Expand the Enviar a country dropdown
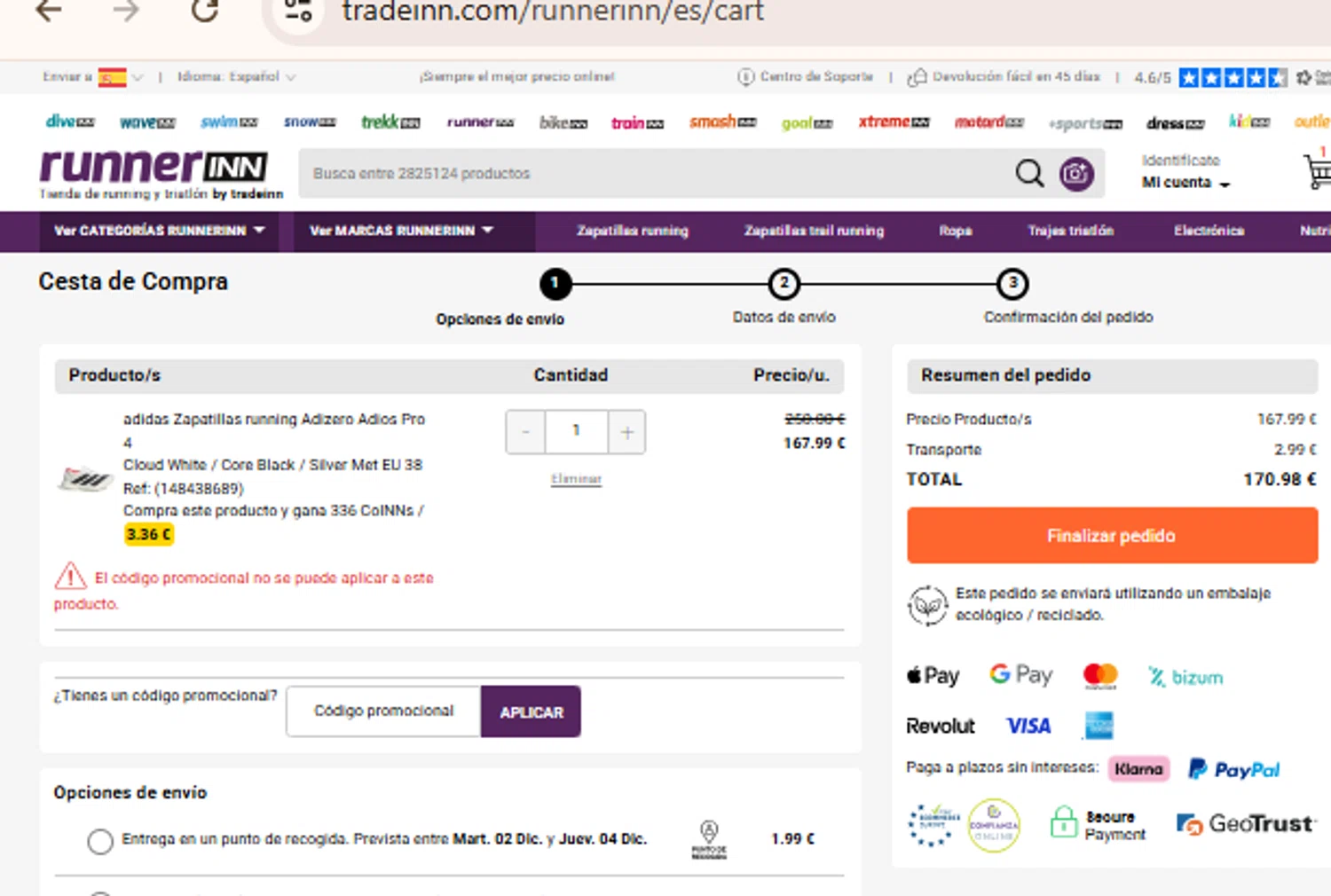 click(x=138, y=77)
